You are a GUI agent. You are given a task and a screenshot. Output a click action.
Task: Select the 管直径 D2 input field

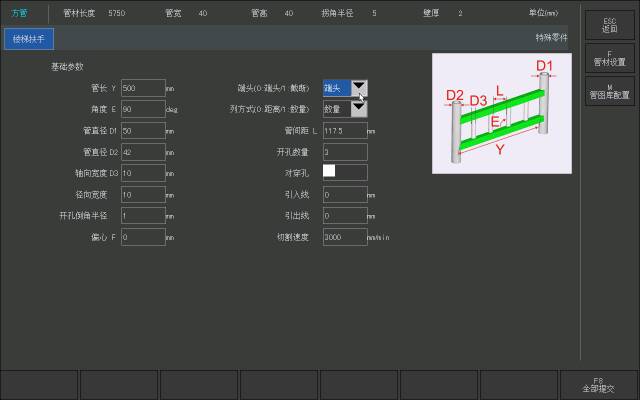click(x=143, y=152)
